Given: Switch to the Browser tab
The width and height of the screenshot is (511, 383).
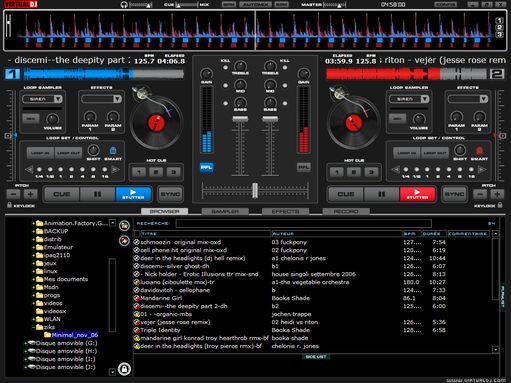Looking at the screenshot, I should (165, 211).
